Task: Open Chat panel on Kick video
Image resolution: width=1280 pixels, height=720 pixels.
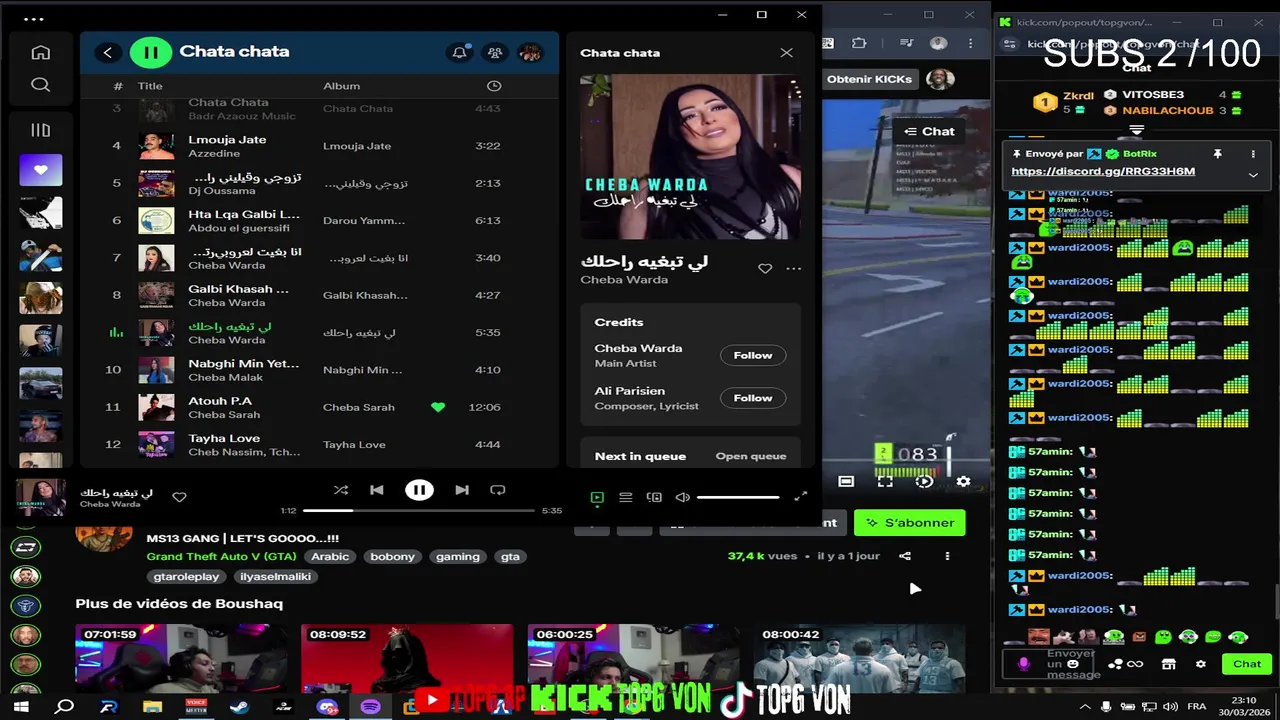Action: [929, 131]
